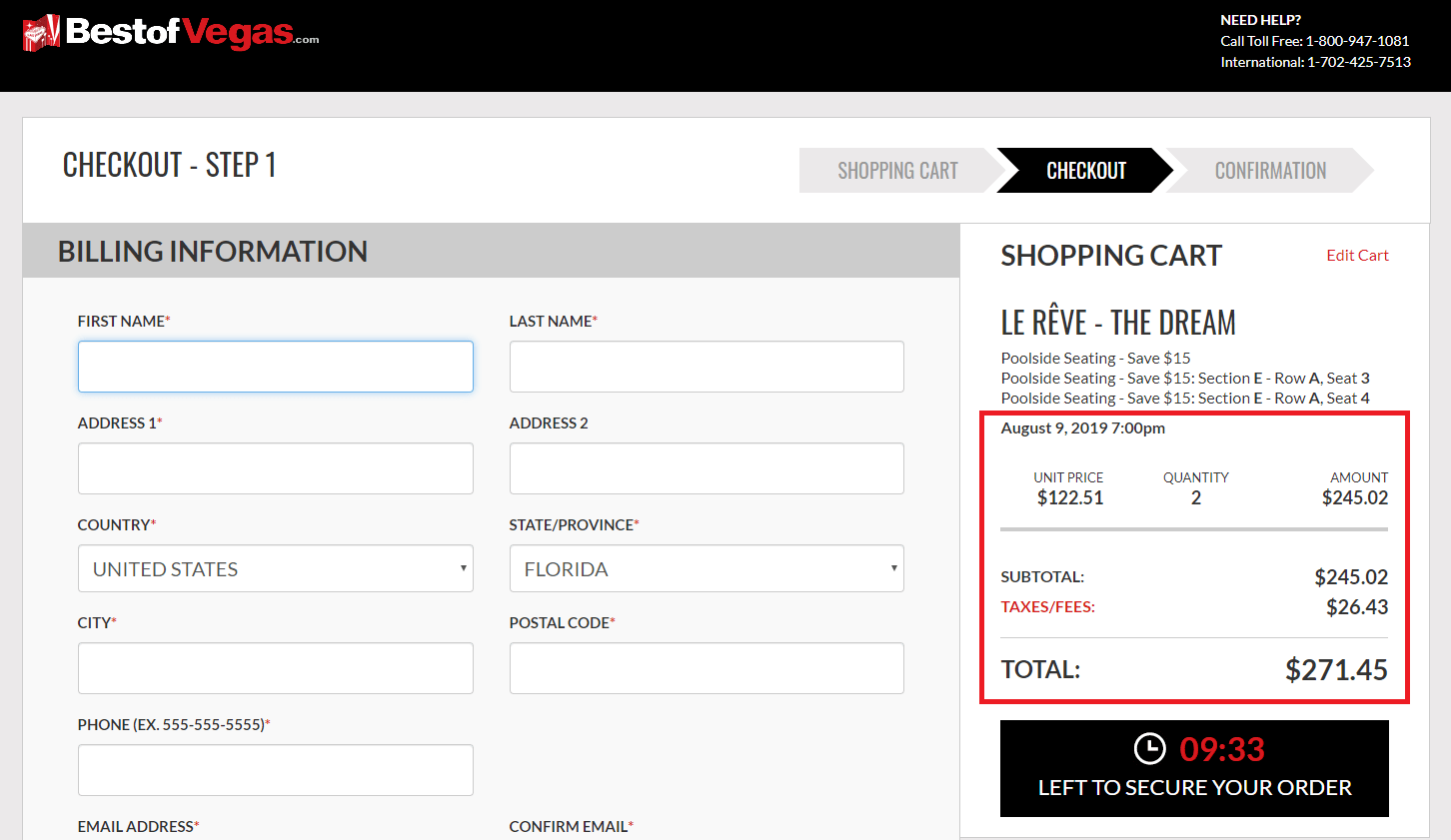Click the international number 1-702-425-7513
1451x840 pixels.
tap(1359, 62)
